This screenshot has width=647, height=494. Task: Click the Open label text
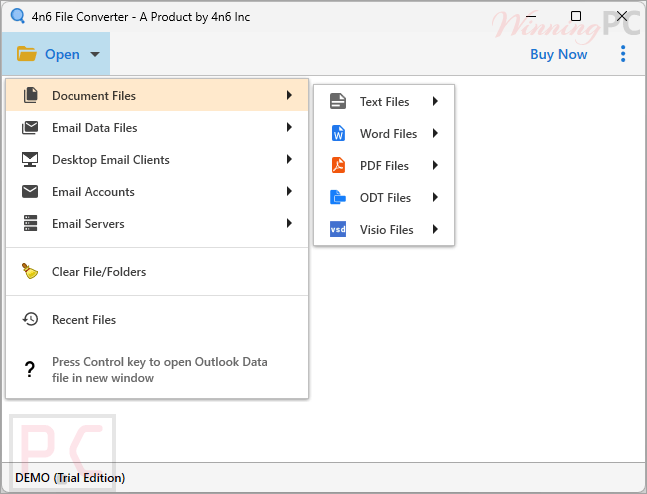(x=62, y=54)
